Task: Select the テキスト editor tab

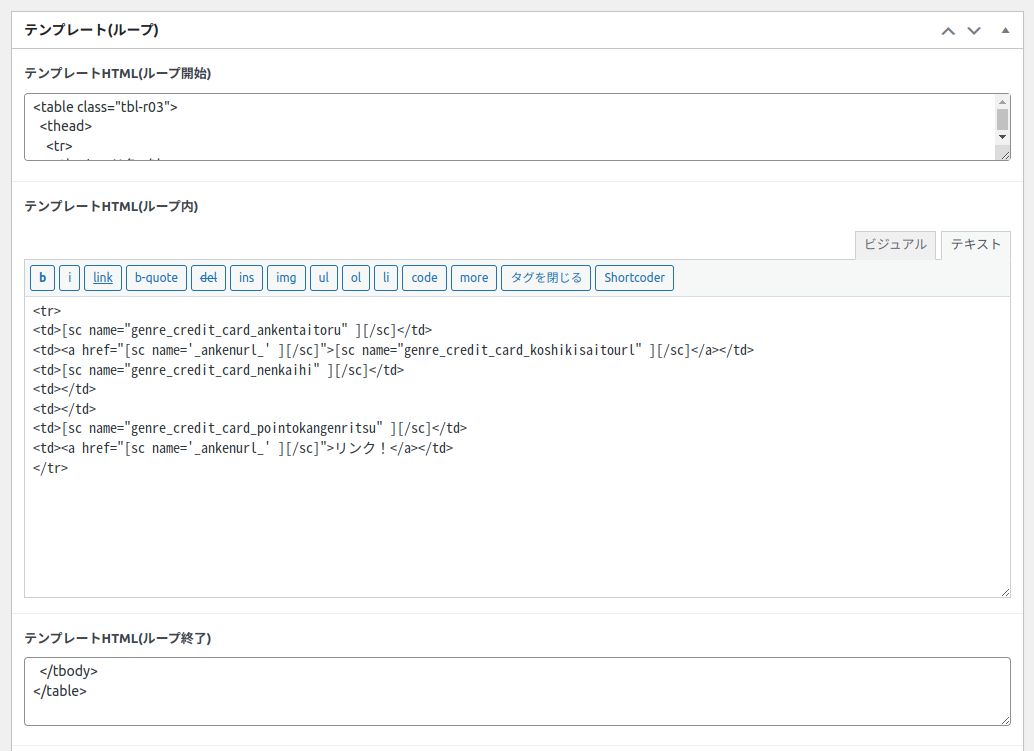Action: tap(975, 245)
